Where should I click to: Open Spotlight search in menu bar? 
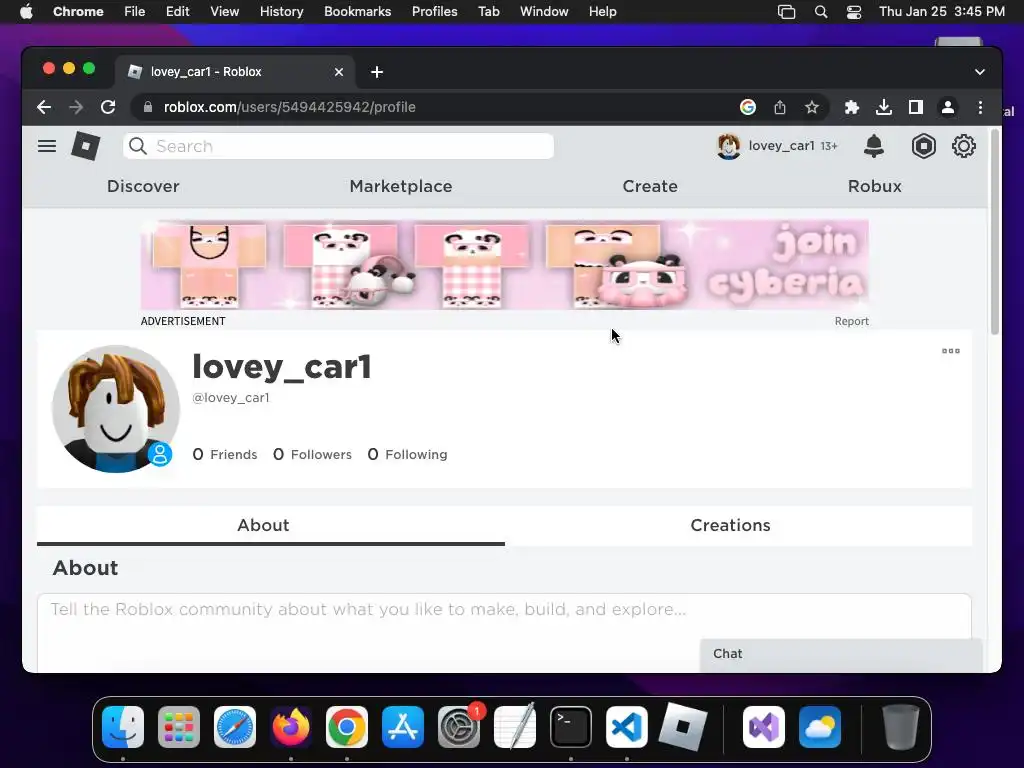tap(821, 12)
